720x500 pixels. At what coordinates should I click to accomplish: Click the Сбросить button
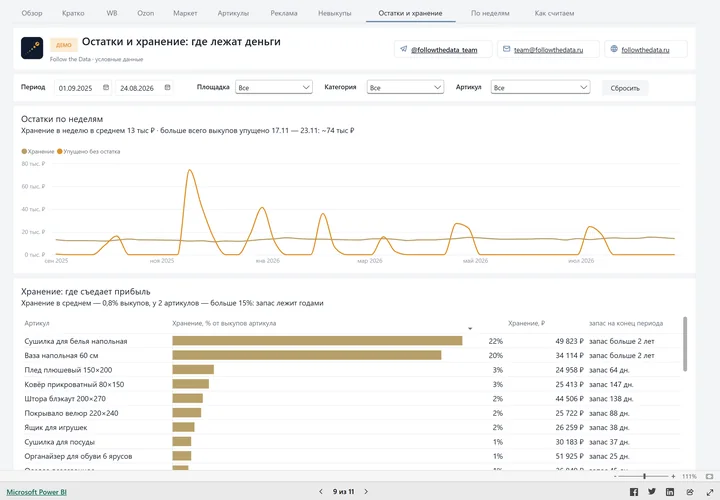coord(625,88)
